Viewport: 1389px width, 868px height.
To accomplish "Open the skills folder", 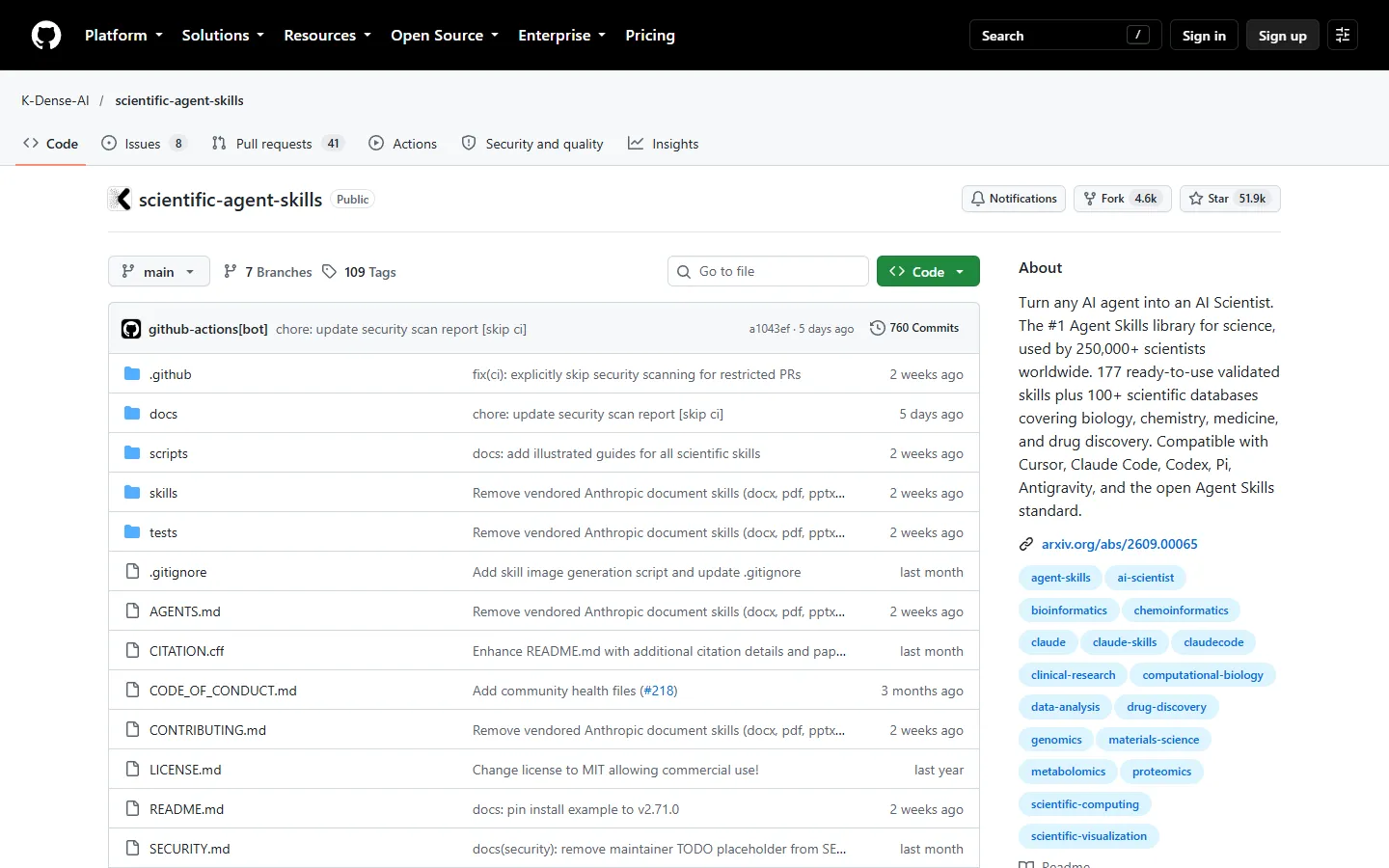I will click(163, 493).
